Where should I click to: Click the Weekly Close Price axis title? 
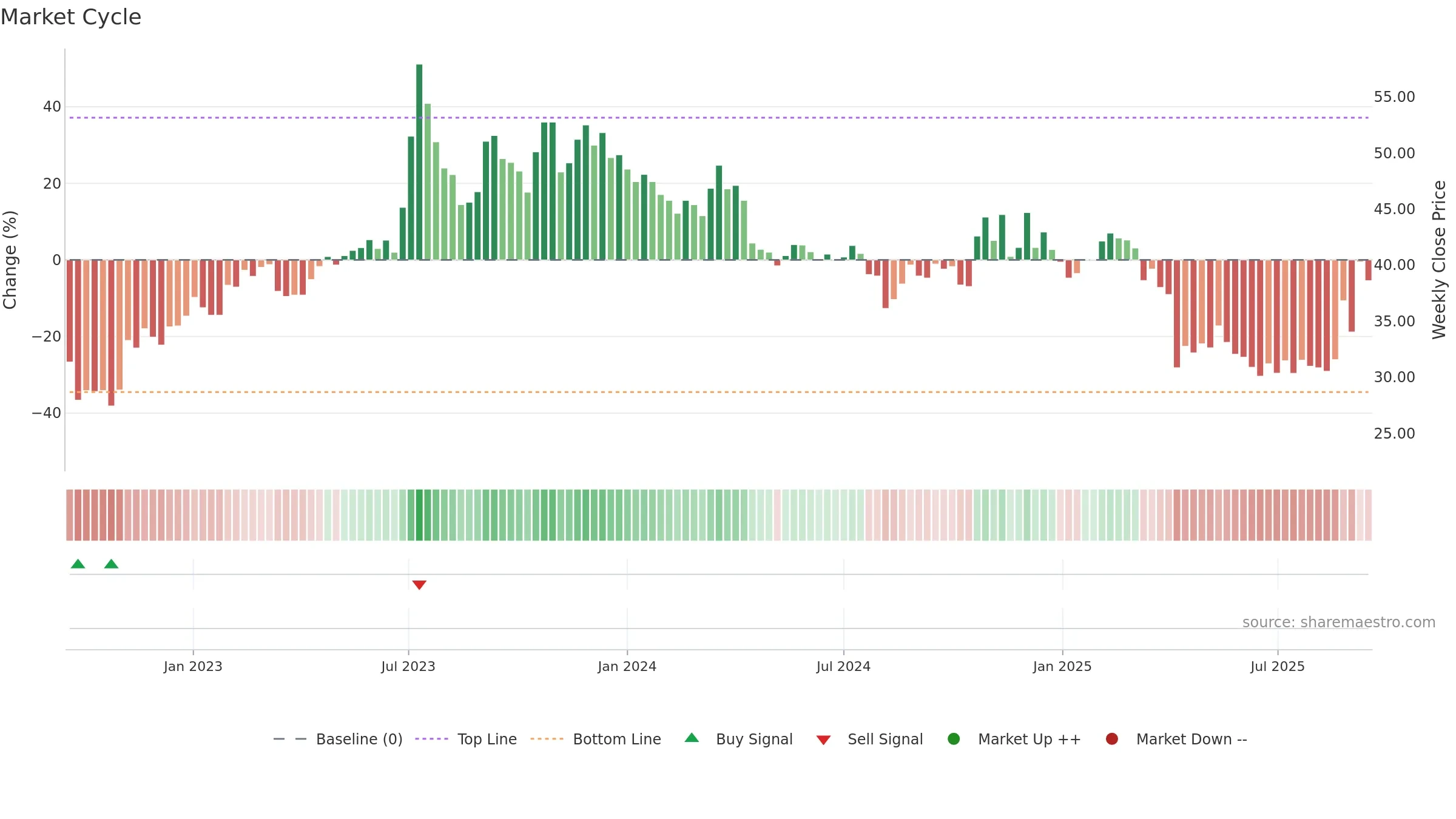click(x=1439, y=260)
